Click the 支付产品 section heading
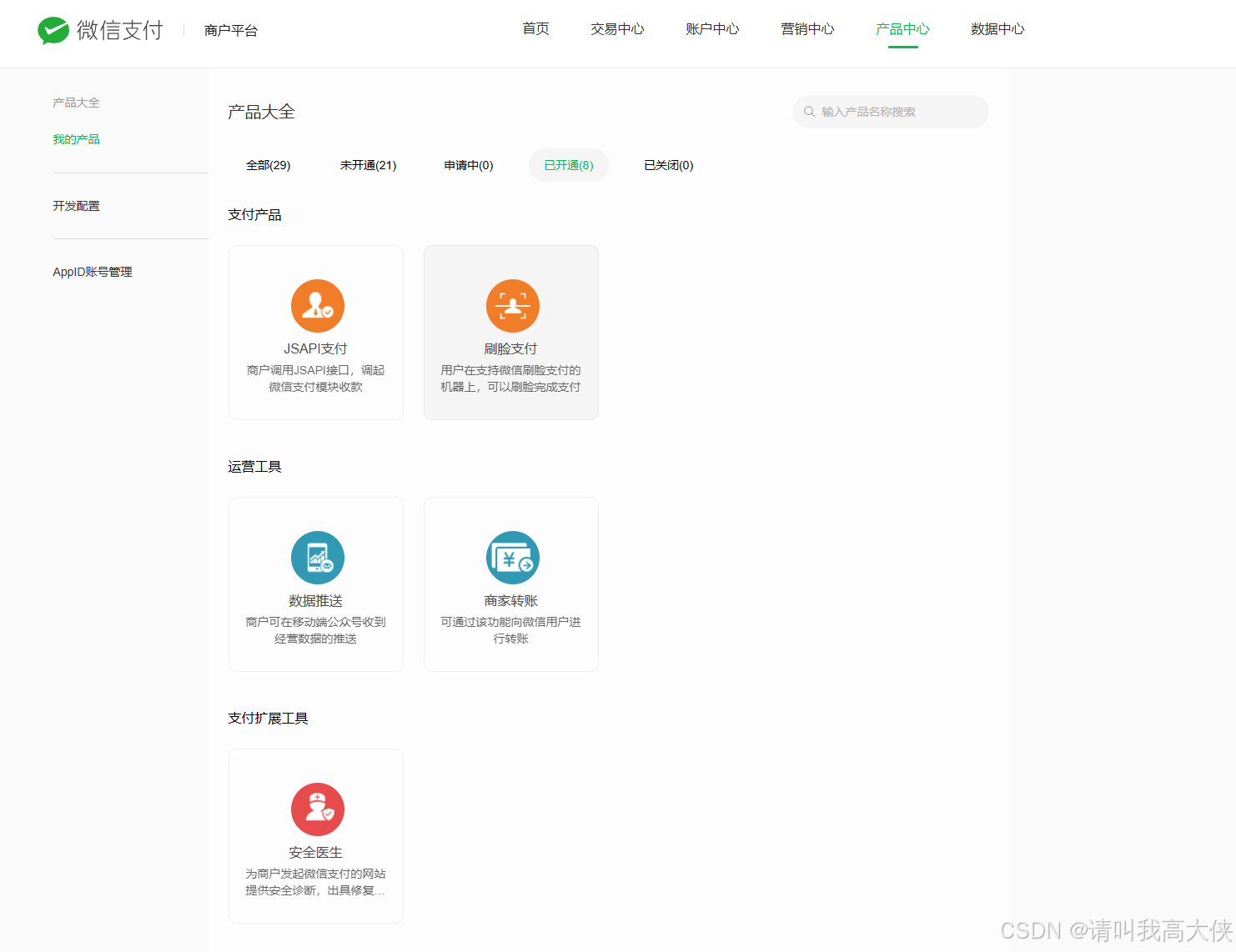Viewport: 1236px width, 952px height. coord(254,215)
